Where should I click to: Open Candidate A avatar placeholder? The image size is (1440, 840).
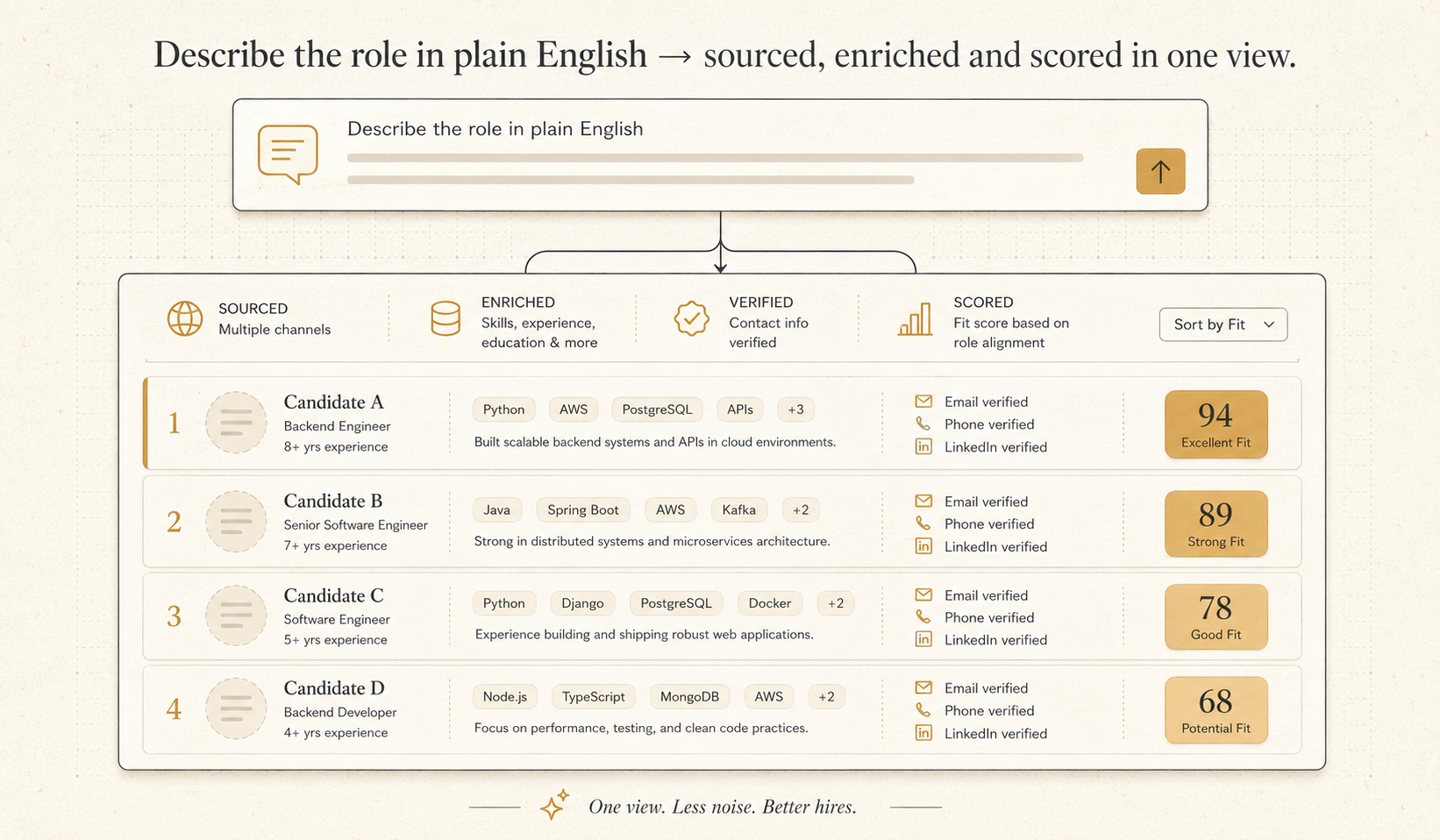[236, 423]
